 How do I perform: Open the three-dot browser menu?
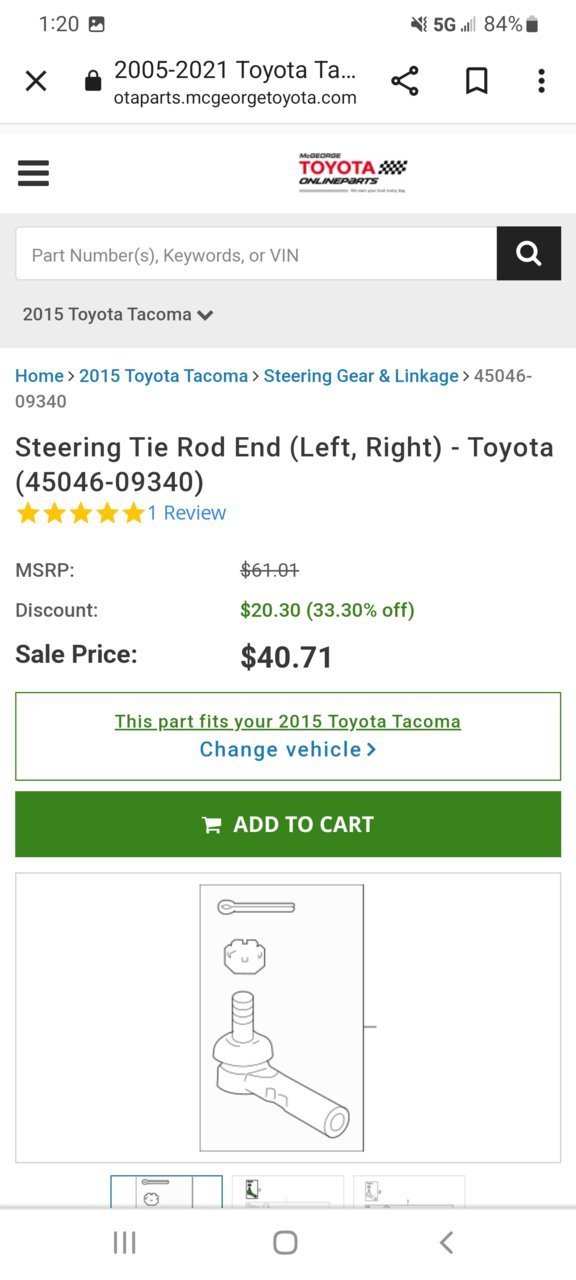(541, 82)
